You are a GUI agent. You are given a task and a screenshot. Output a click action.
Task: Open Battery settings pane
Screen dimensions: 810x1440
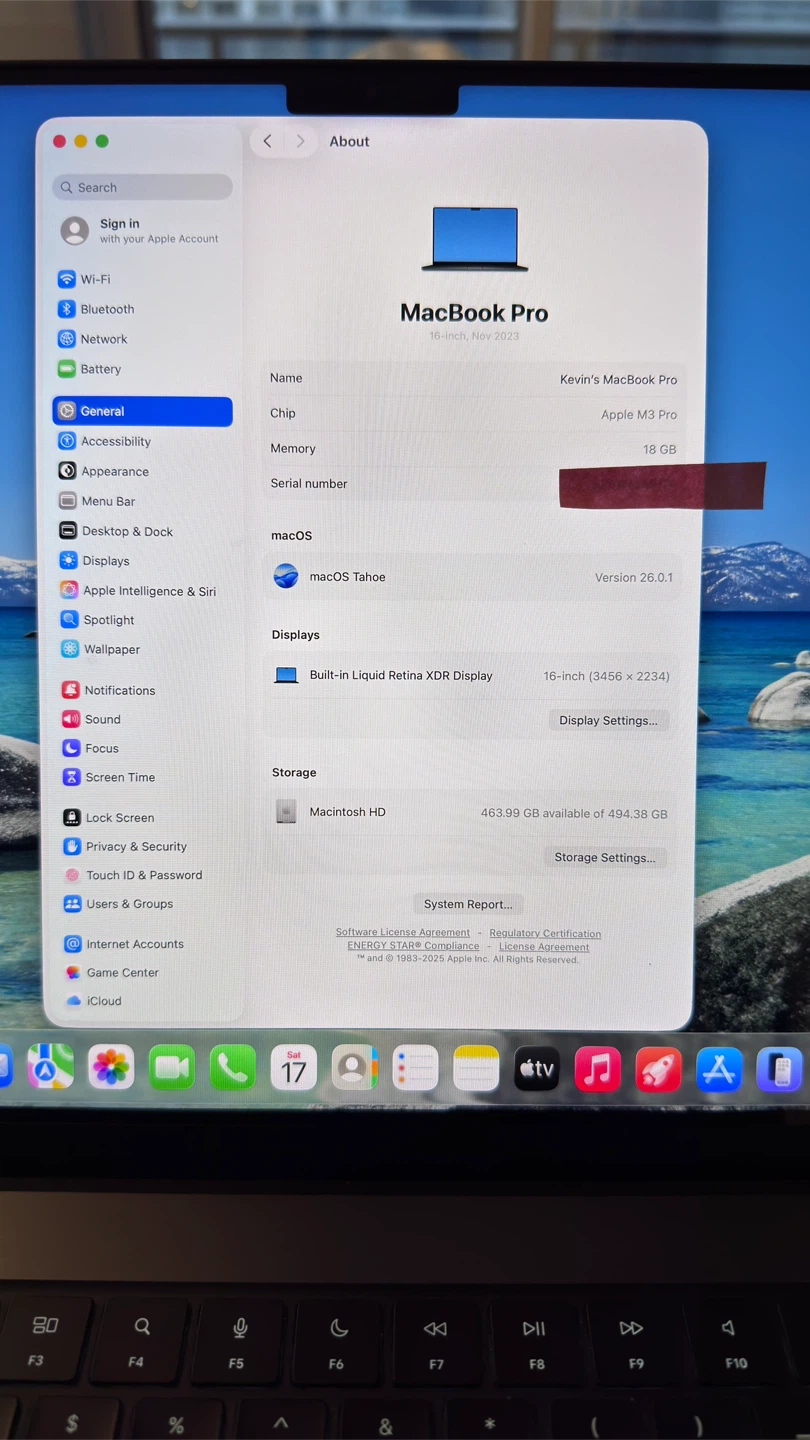(x=100, y=369)
